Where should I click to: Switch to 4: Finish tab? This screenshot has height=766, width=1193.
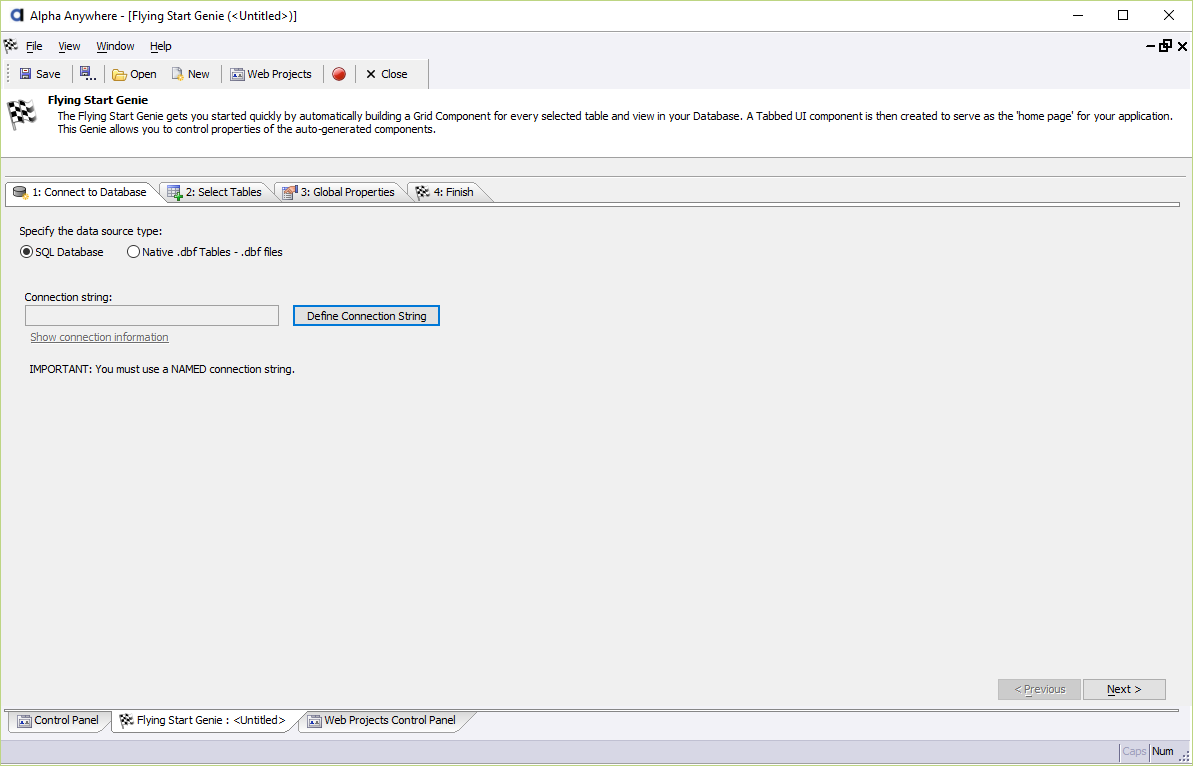[x=446, y=192]
